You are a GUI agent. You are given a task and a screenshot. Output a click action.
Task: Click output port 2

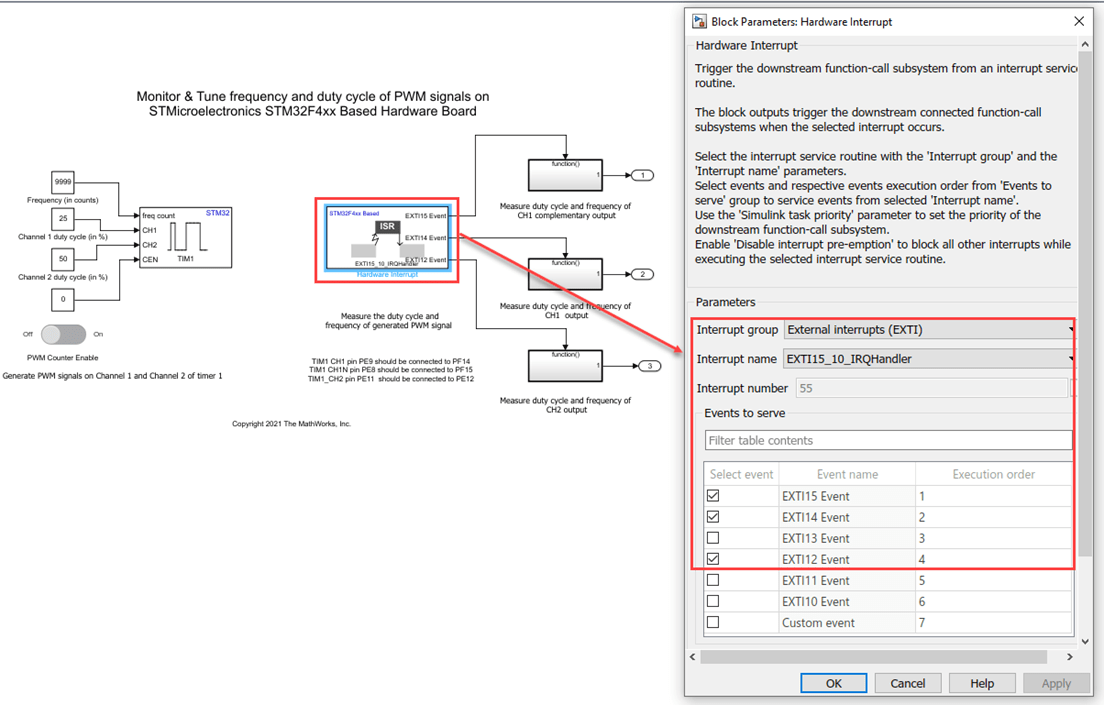[x=643, y=275]
